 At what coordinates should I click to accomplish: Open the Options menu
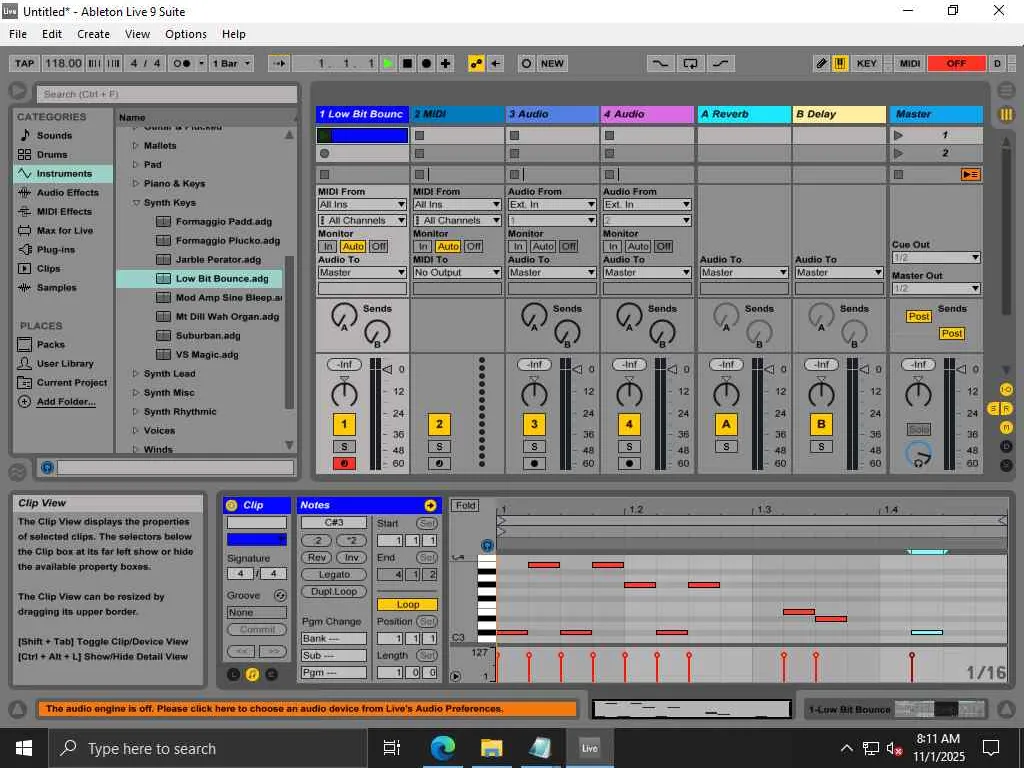tap(186, 34)
